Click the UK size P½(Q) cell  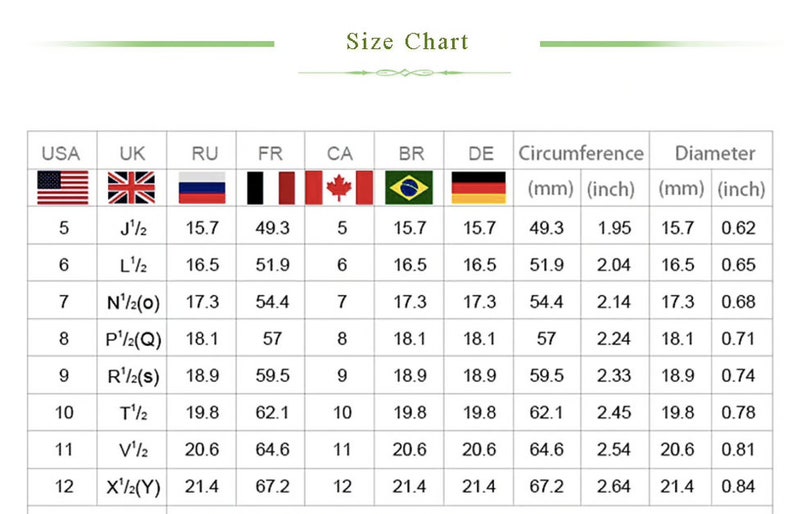click(133, 339)
